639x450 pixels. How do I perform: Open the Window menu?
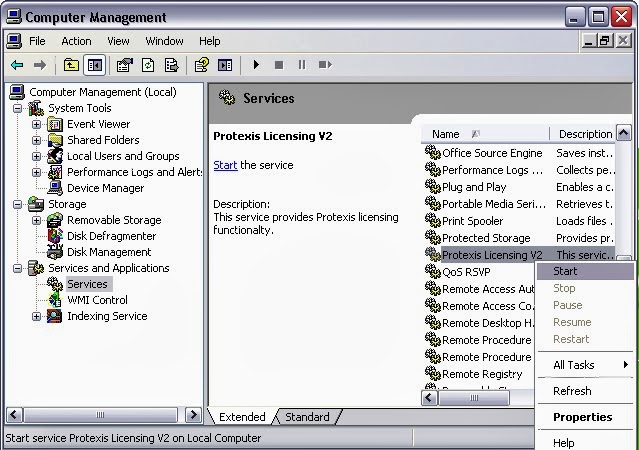(x=164, y=41)
